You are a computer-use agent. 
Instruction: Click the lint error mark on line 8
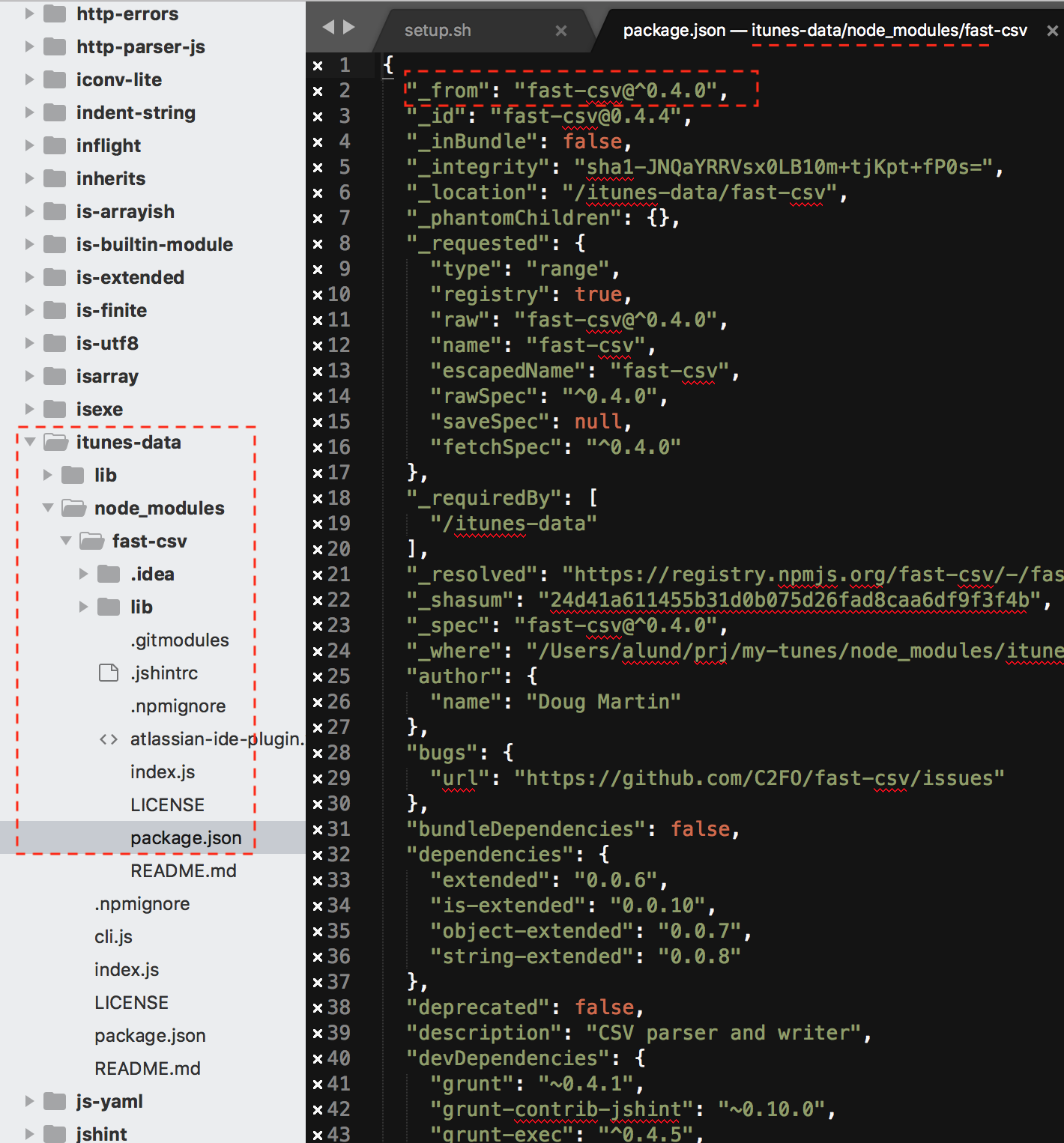pos(318,244)
